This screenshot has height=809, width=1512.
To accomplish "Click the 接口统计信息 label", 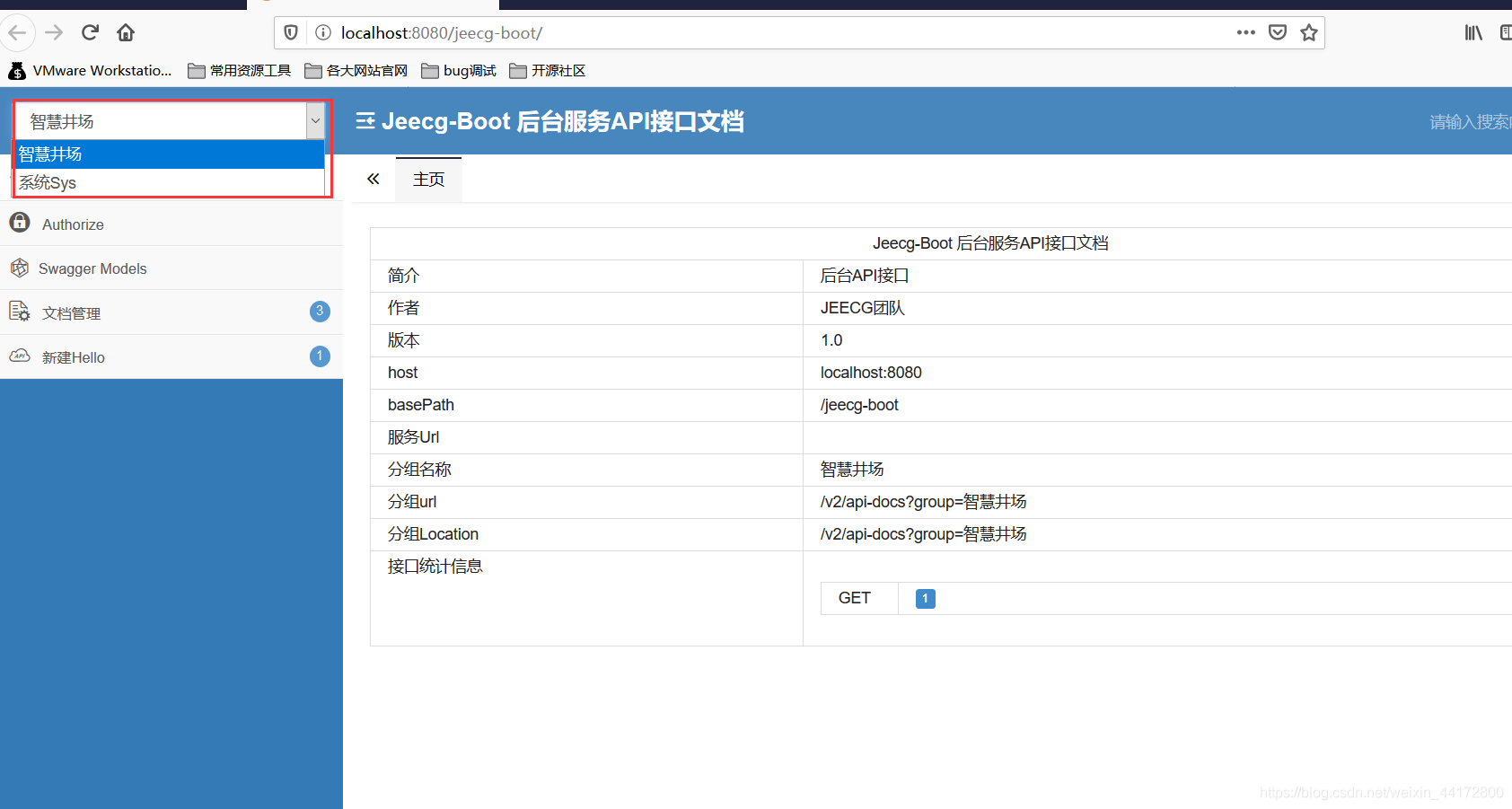I will [x=435, y=567].
